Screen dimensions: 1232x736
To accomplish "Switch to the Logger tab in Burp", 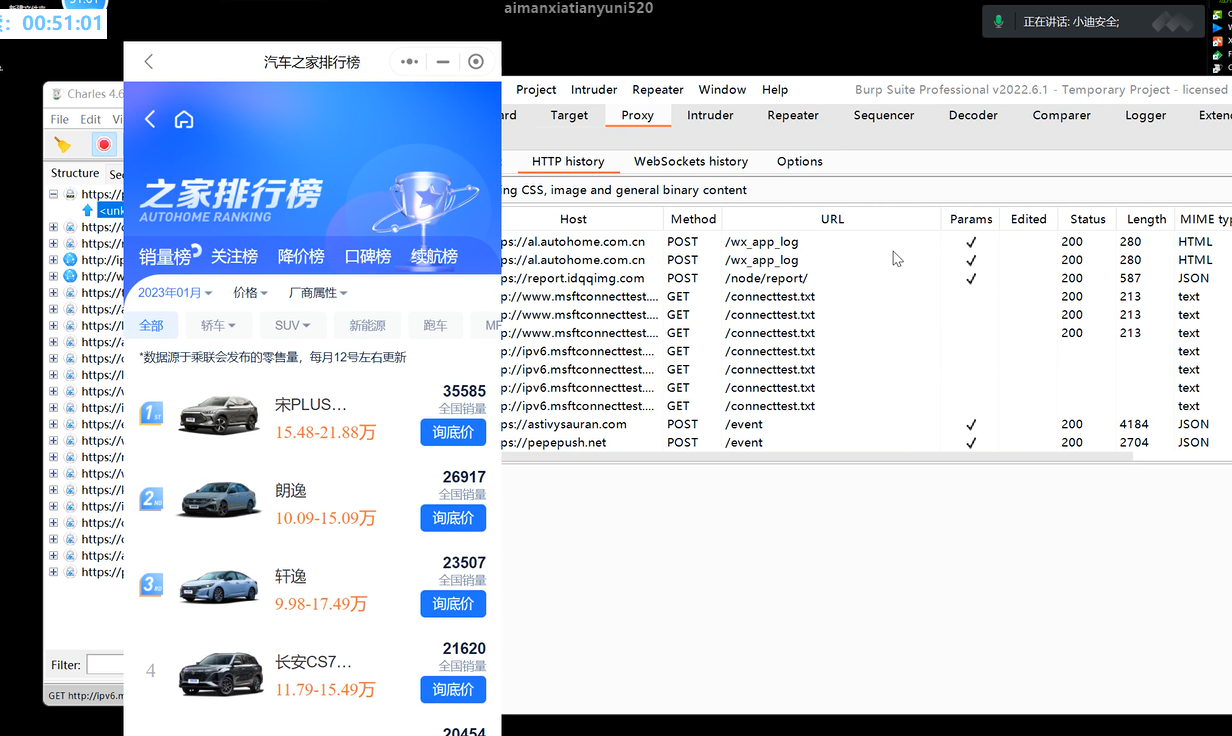I will 1146,115.
